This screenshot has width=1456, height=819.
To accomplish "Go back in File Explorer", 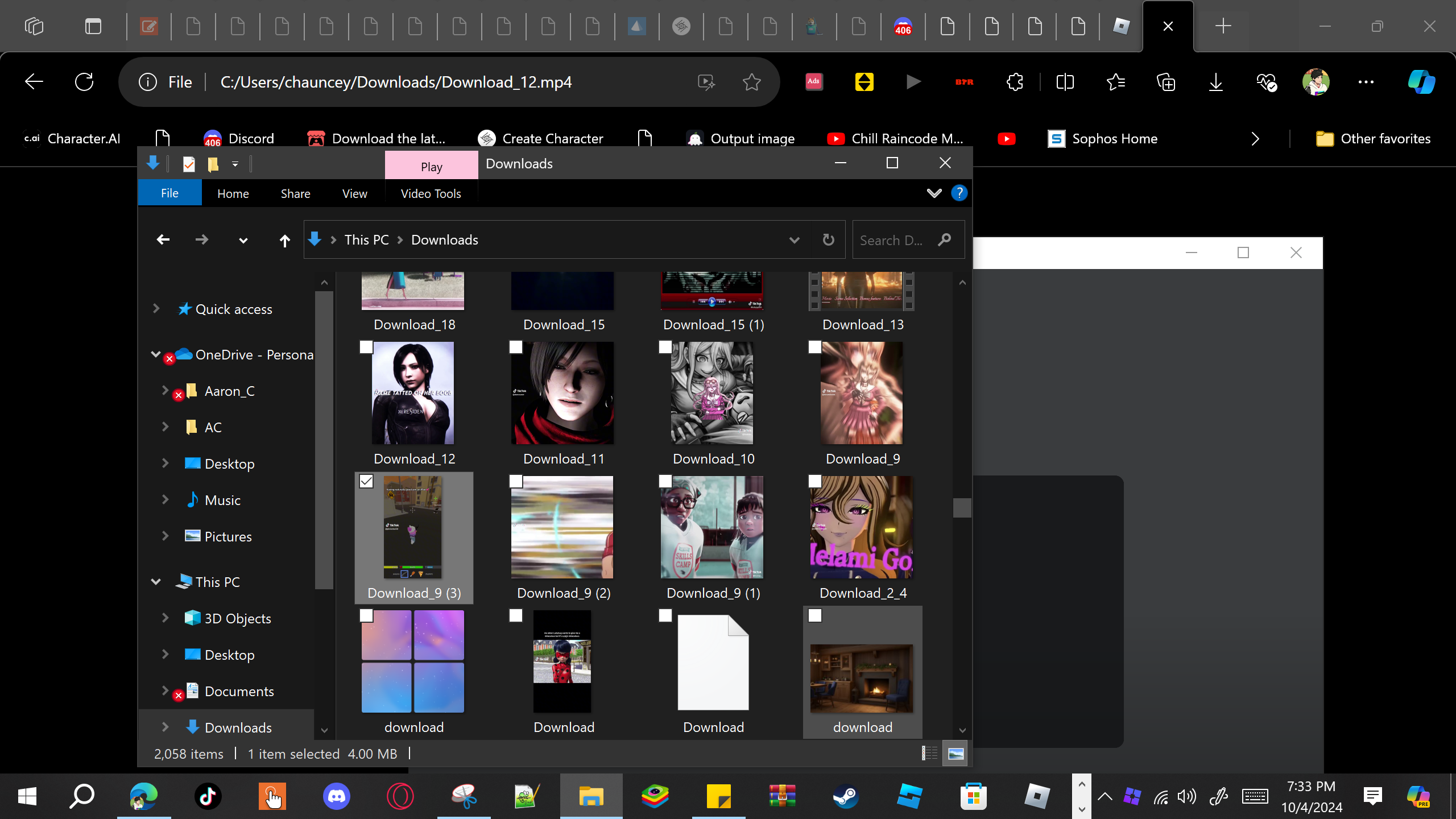I will [x=163, y=240].
